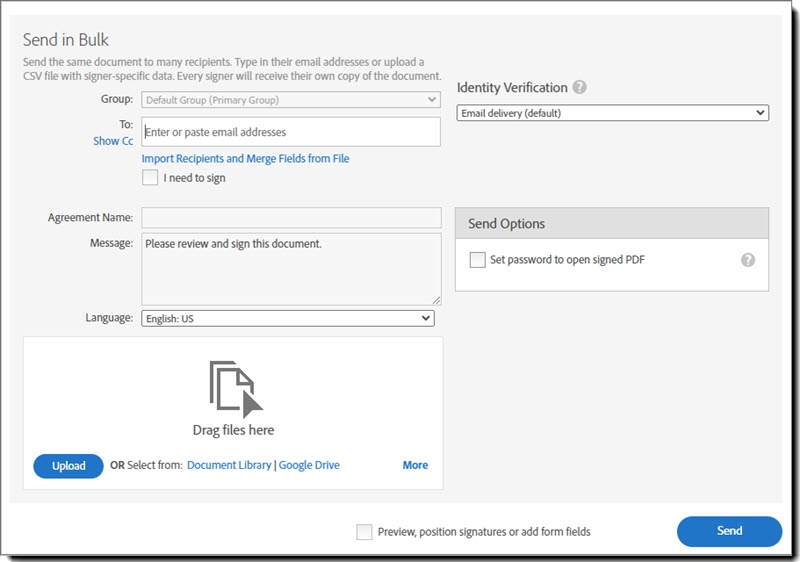Enable 'Set password to open signed PDF'
800x562 pixels.
[x=477, y=260]
